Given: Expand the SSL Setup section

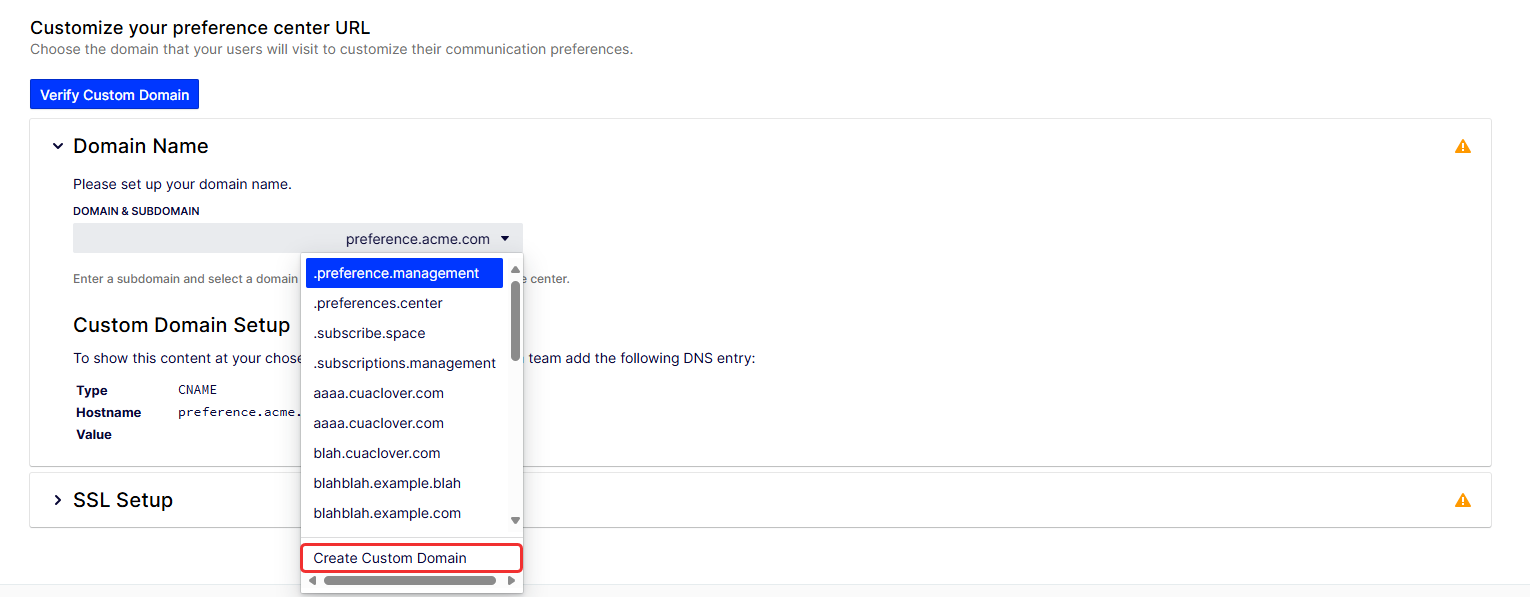Looking at the screenshot, I should click(58, 500).
